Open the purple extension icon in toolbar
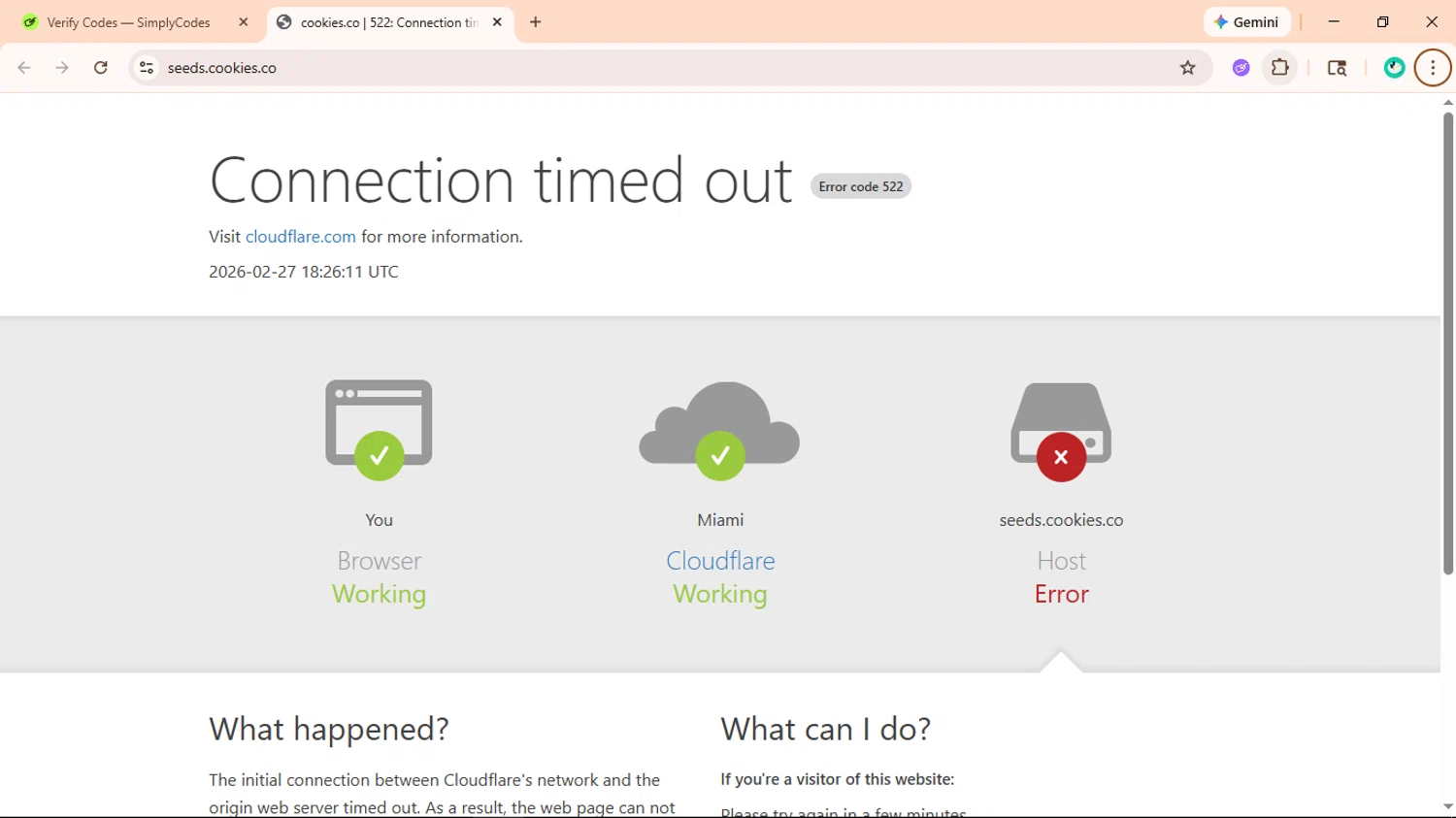The height and width of the screenshot is (818, 1456). coord(1241,68)
